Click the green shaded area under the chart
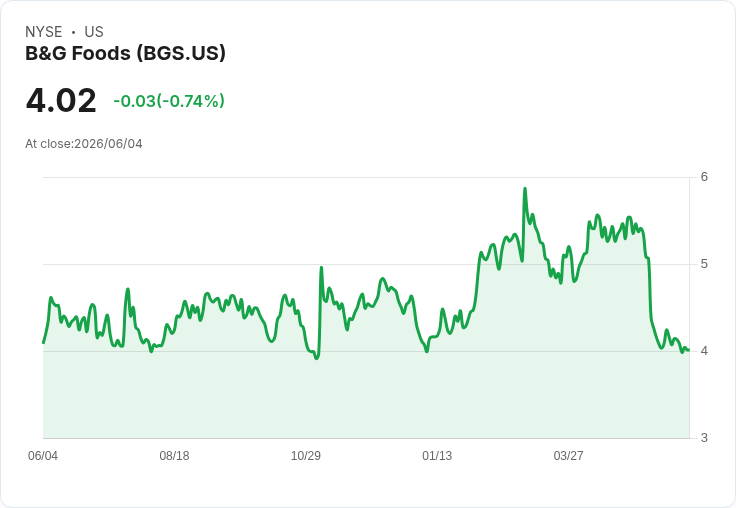This screenshot has height=508, width=736. tap(366, 394)
